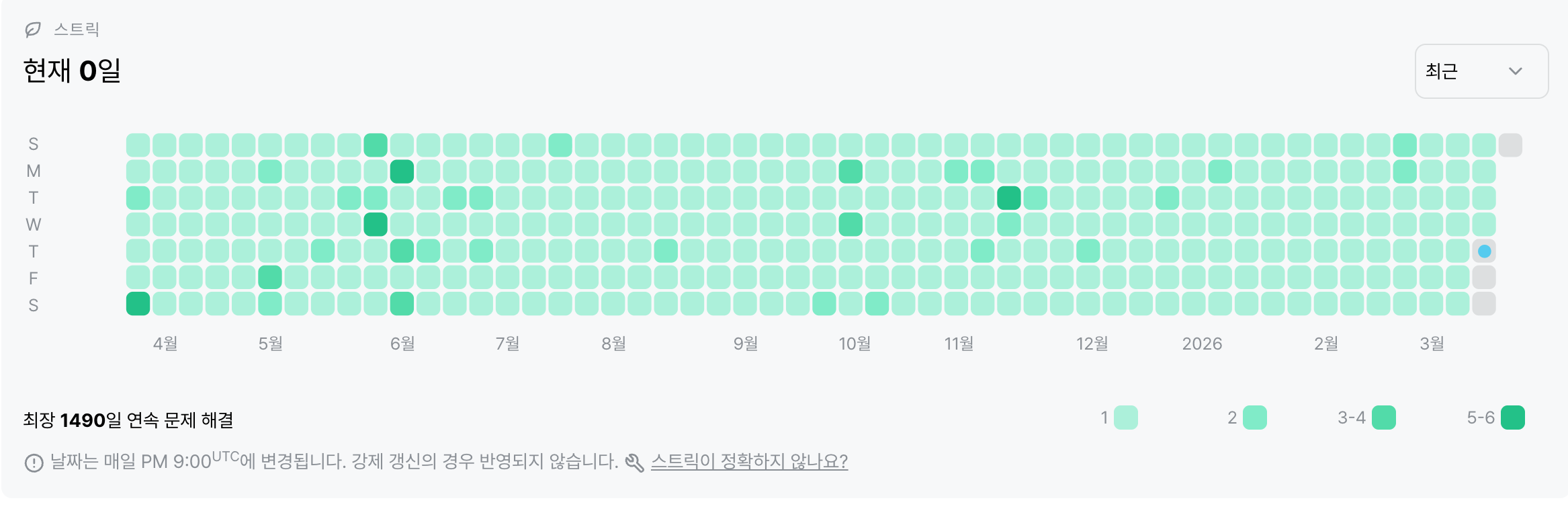The height and width of the screenshot is (515, 1568).
Task: Click the 2026 year label on the timeline
Action: click(x=1202, y=344)
